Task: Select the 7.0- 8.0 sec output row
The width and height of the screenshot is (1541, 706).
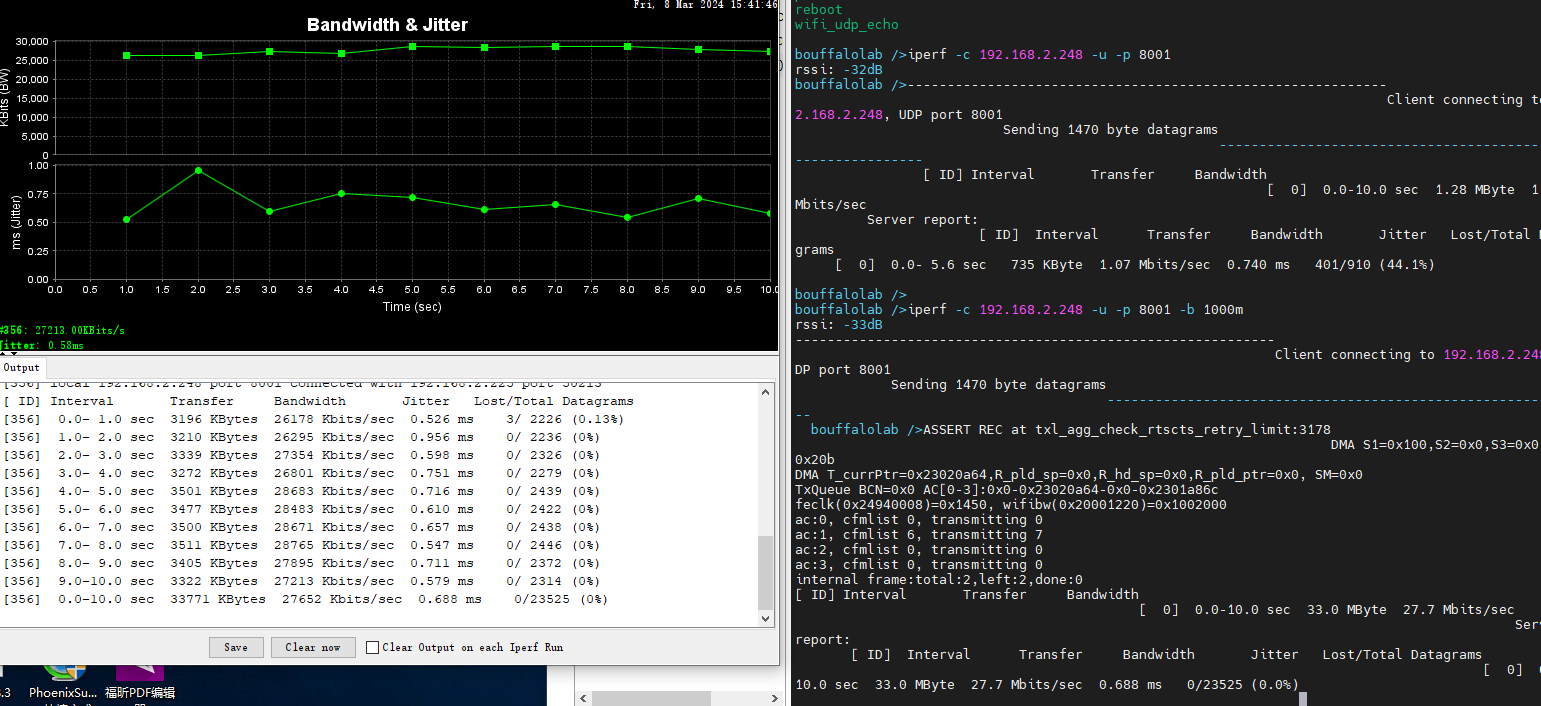Action: click(x=301, y=545)
